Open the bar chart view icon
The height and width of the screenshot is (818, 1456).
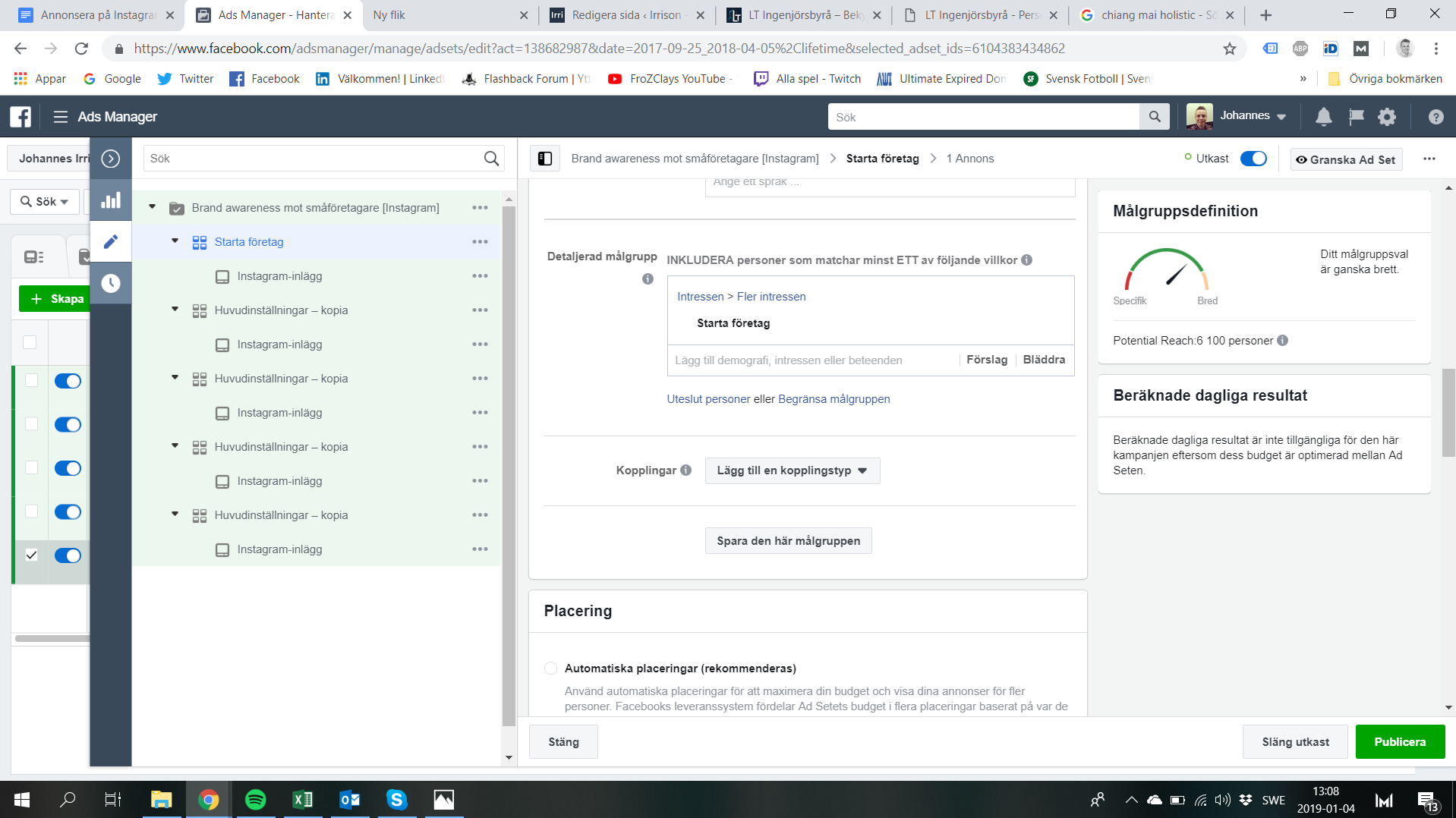pos(111,200)
